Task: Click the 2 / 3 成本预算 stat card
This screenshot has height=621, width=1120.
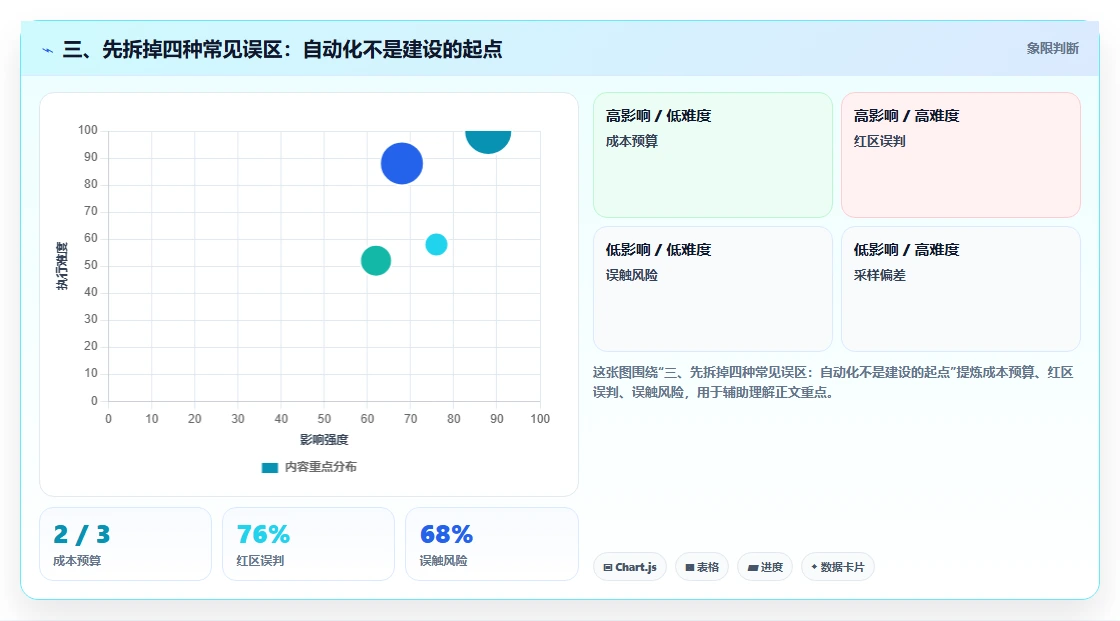Action: click(126, 544)
